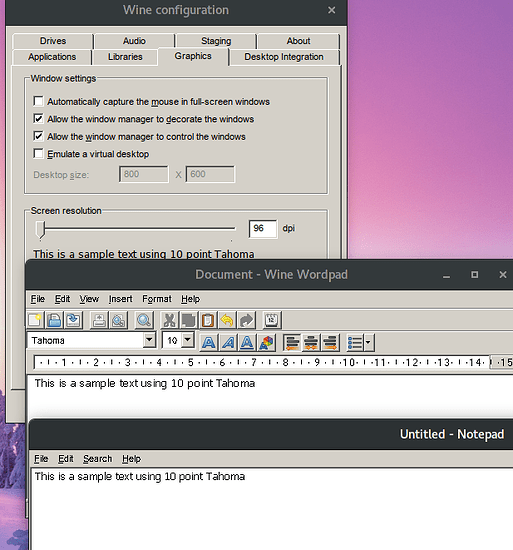The image size is (513, 550).
Task: Expand the Tahoma font name dropdown
Action: 149,340
